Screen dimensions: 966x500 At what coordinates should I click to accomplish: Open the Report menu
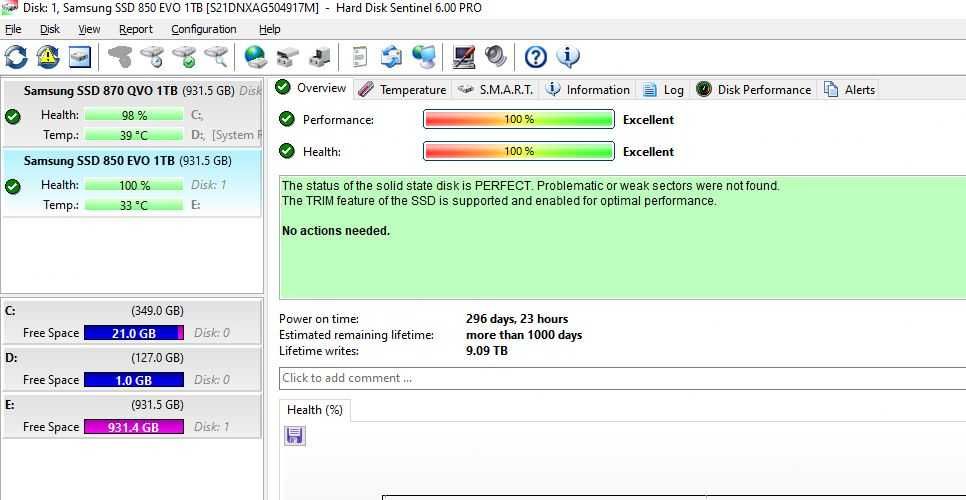click(x=136, y=29)
